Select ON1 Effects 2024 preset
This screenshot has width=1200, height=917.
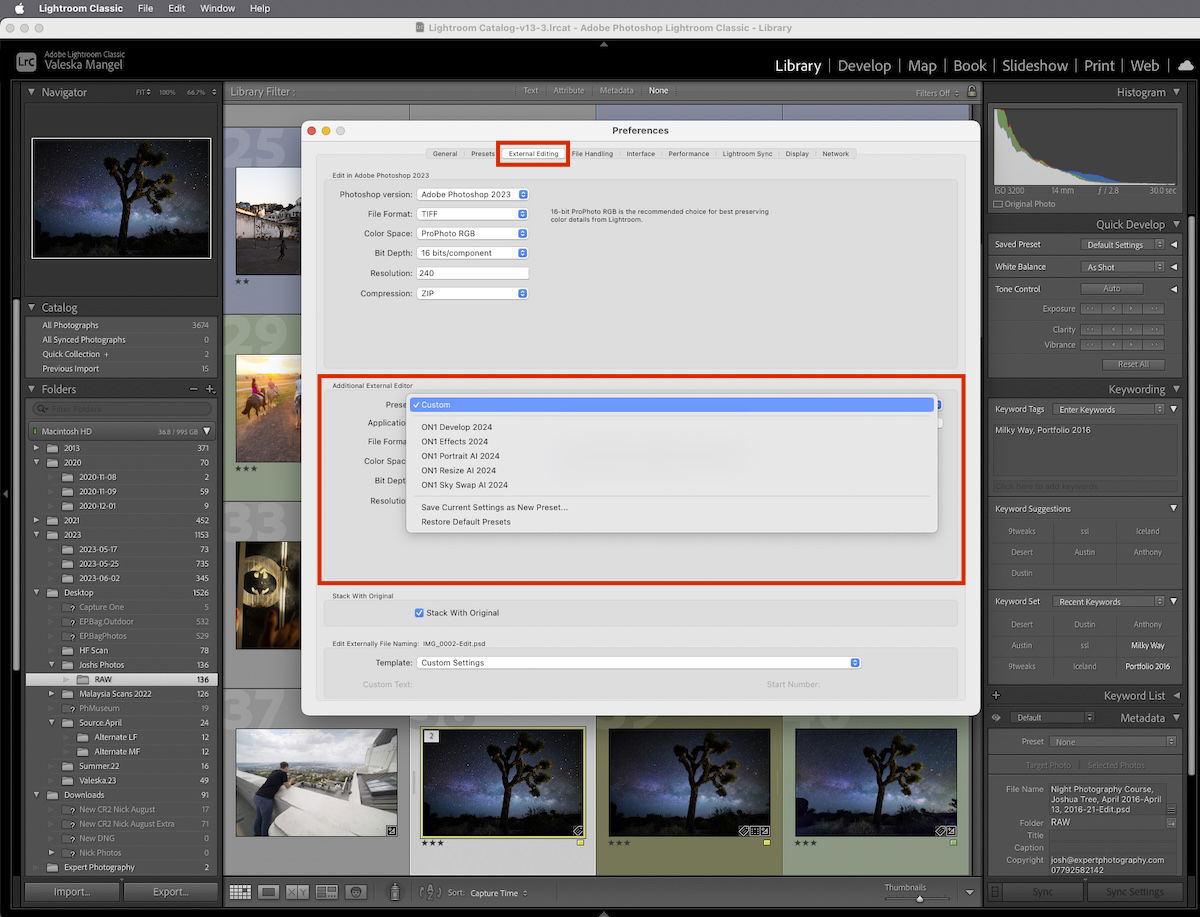point(455,441)
